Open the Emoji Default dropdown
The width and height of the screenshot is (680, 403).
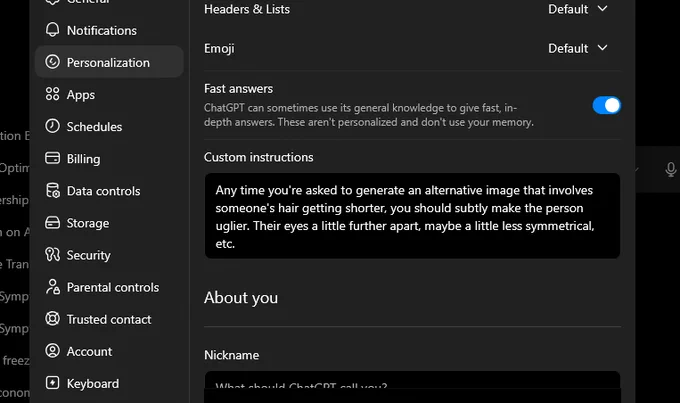point(578,48)
